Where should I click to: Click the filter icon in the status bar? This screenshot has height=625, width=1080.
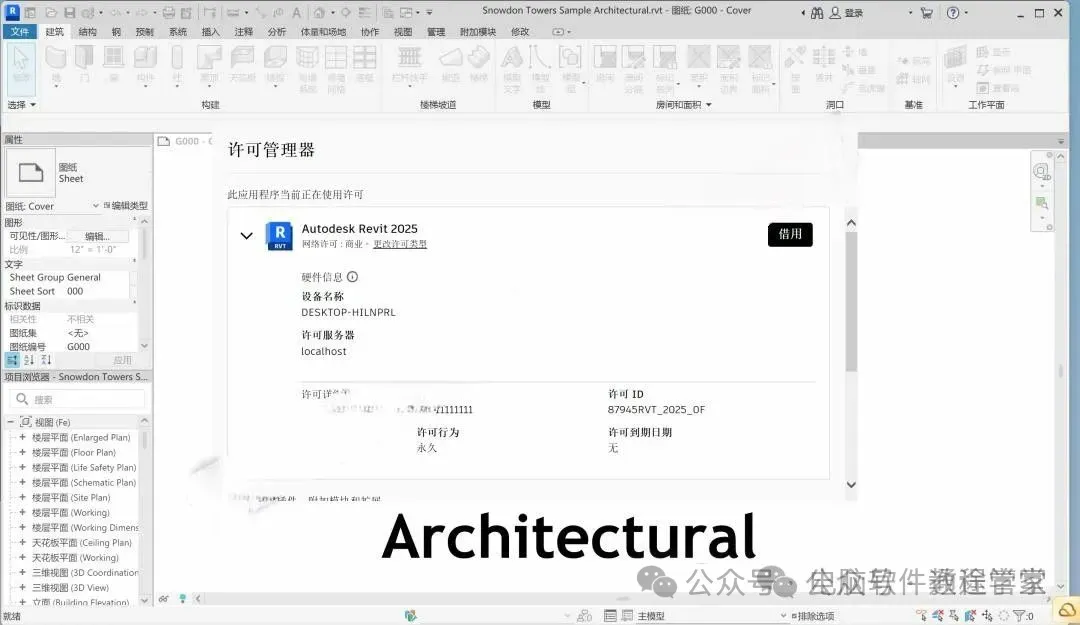[1018, 616]
